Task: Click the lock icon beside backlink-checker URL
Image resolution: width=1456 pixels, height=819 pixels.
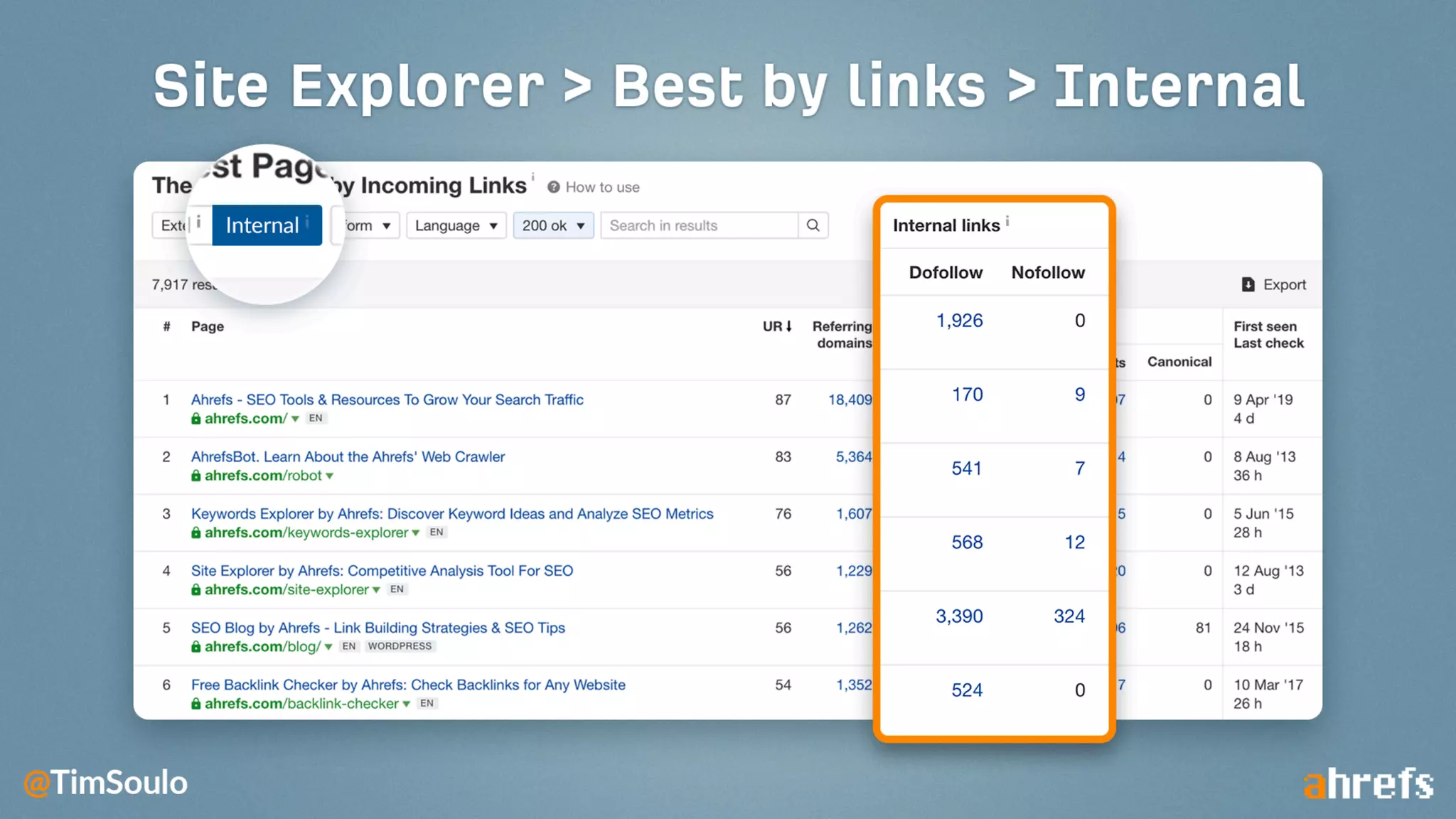Action: tap(196, 703)
